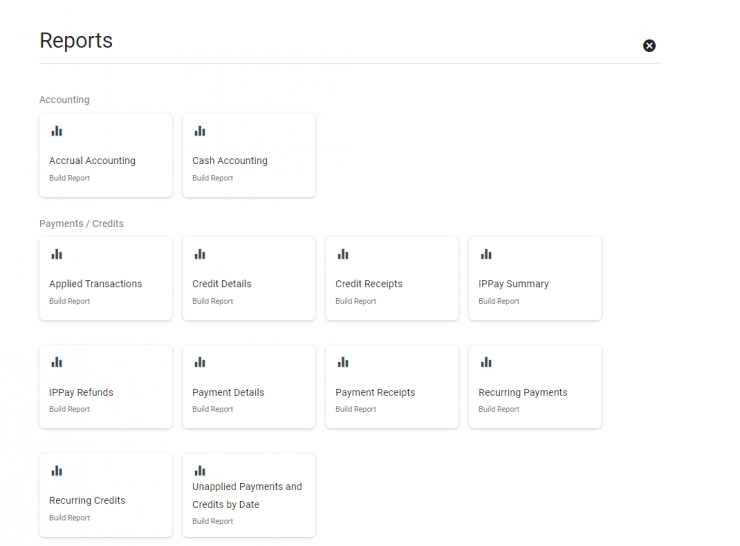Screen dimensions: 740x546
Task: Click the chart icon on IPPay Summary card
Action: click(x=486, y=254)
